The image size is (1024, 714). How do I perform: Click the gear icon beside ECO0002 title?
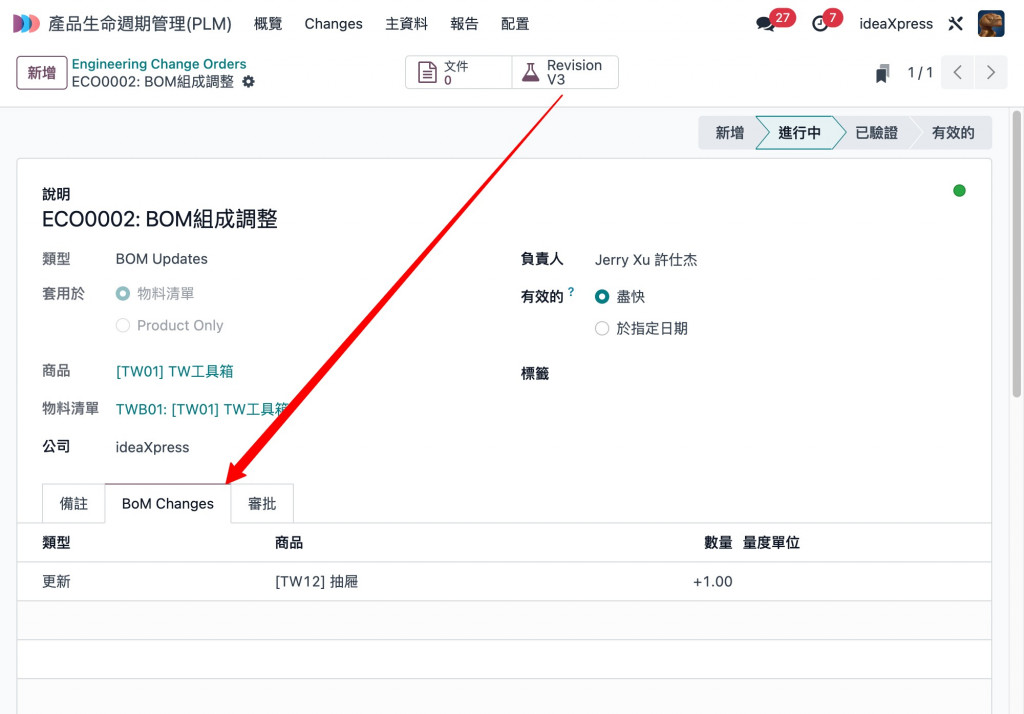click(x=248, y=82)
